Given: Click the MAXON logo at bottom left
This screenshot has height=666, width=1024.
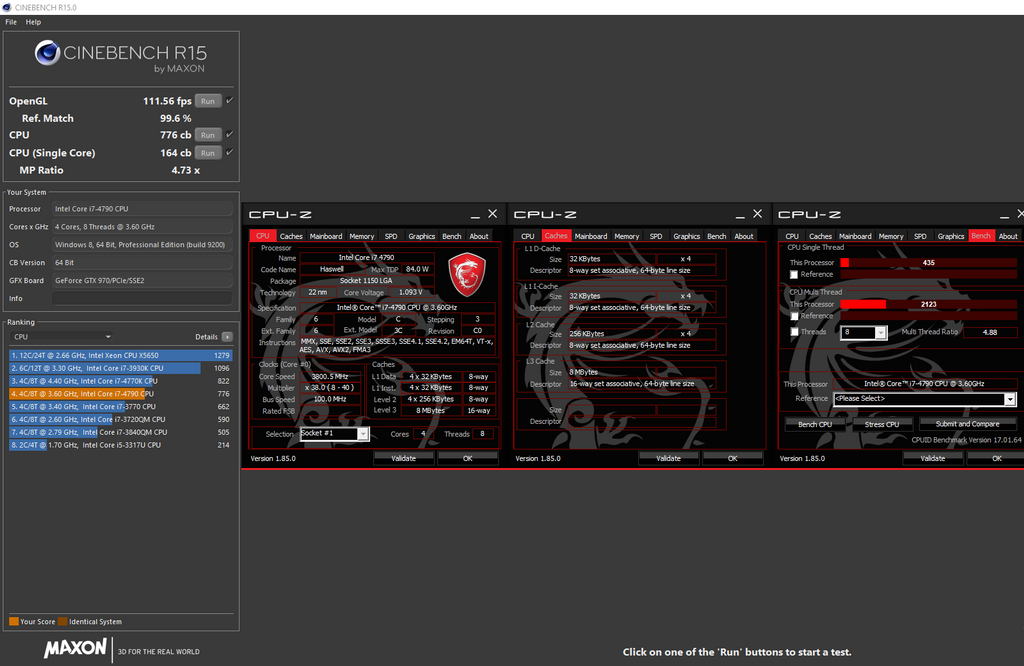Looking at the screenshot, I should [75, 649].
